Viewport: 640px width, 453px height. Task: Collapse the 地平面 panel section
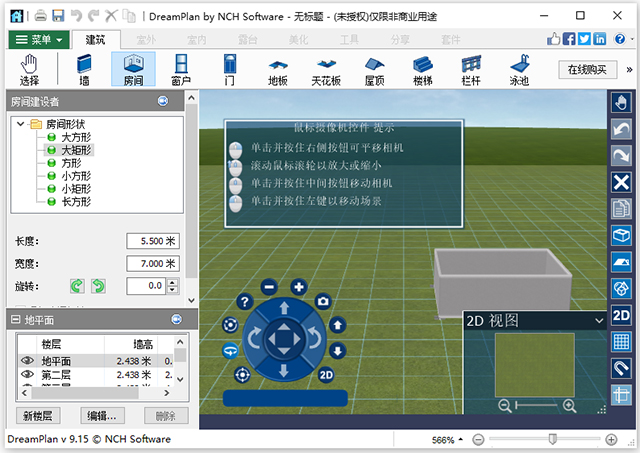16,319
